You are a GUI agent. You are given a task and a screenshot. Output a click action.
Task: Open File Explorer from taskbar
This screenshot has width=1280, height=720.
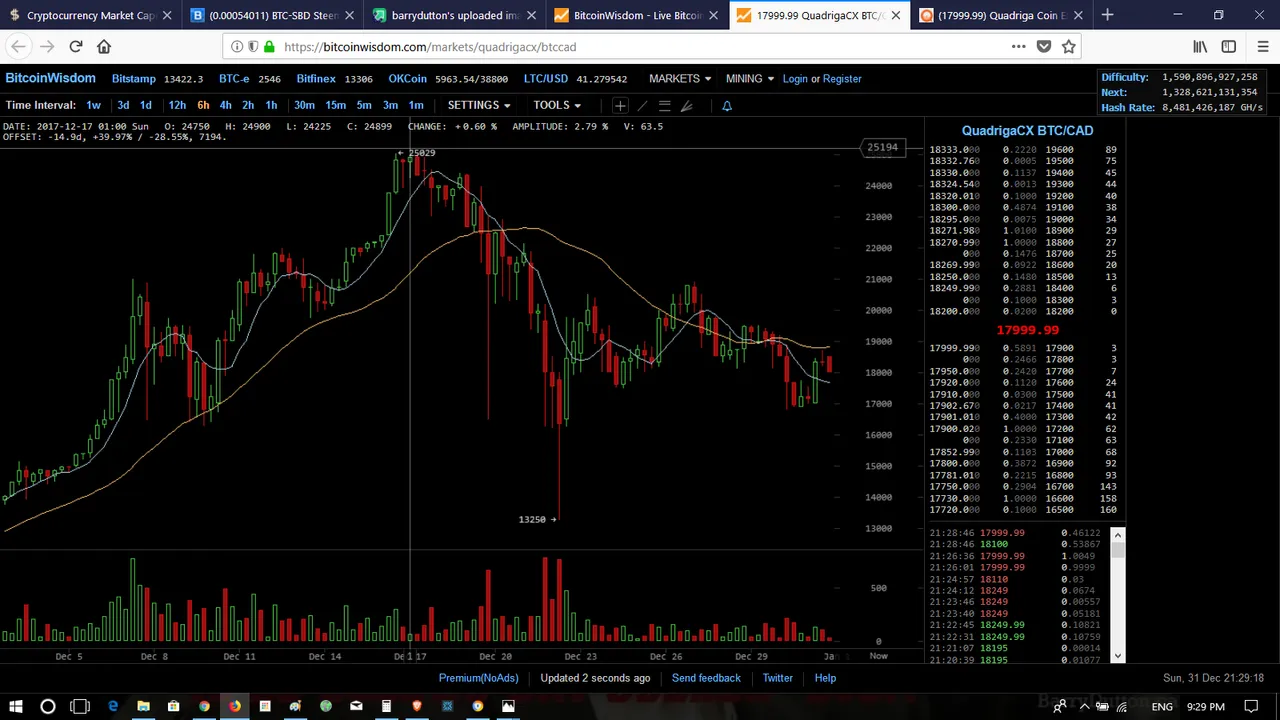pos(143,707)
